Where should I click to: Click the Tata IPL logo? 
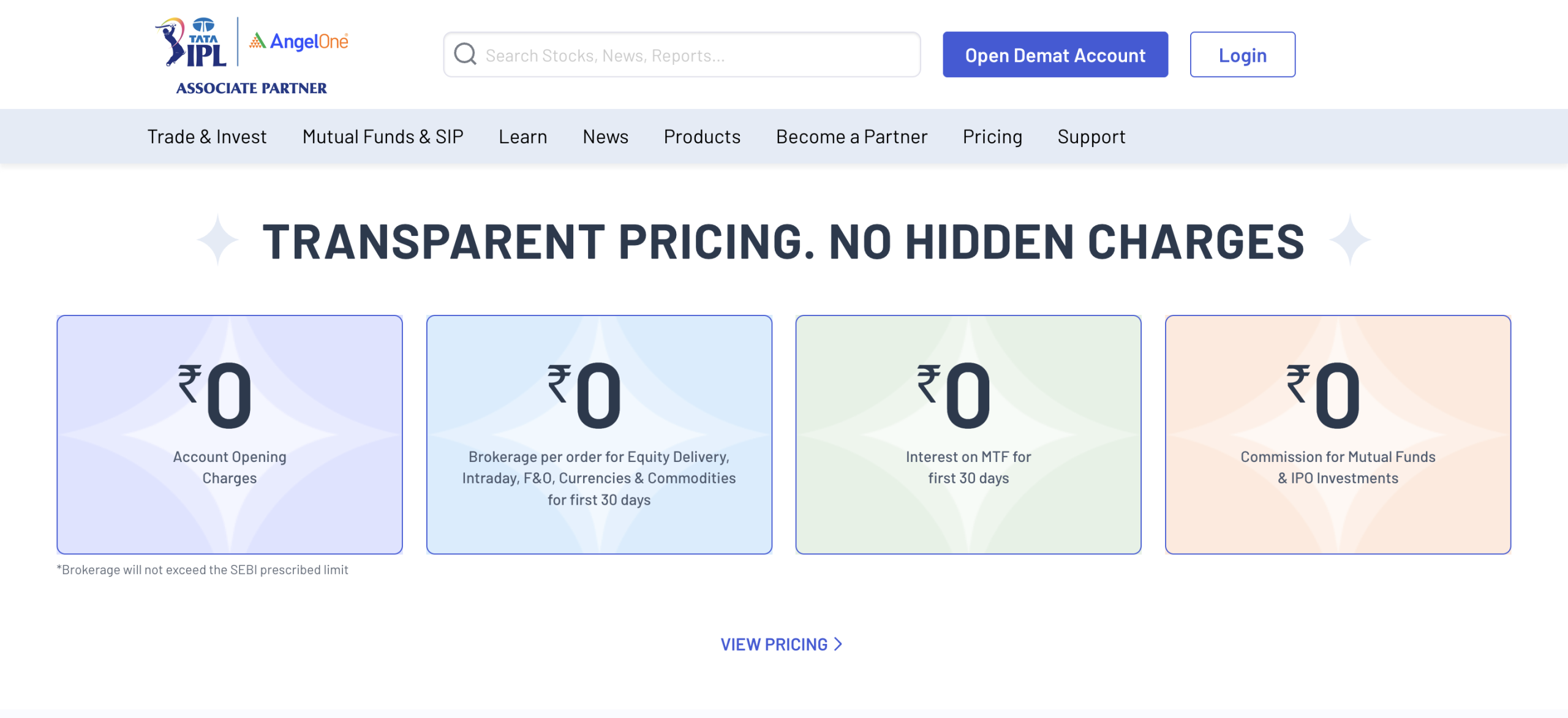[191, 42]
